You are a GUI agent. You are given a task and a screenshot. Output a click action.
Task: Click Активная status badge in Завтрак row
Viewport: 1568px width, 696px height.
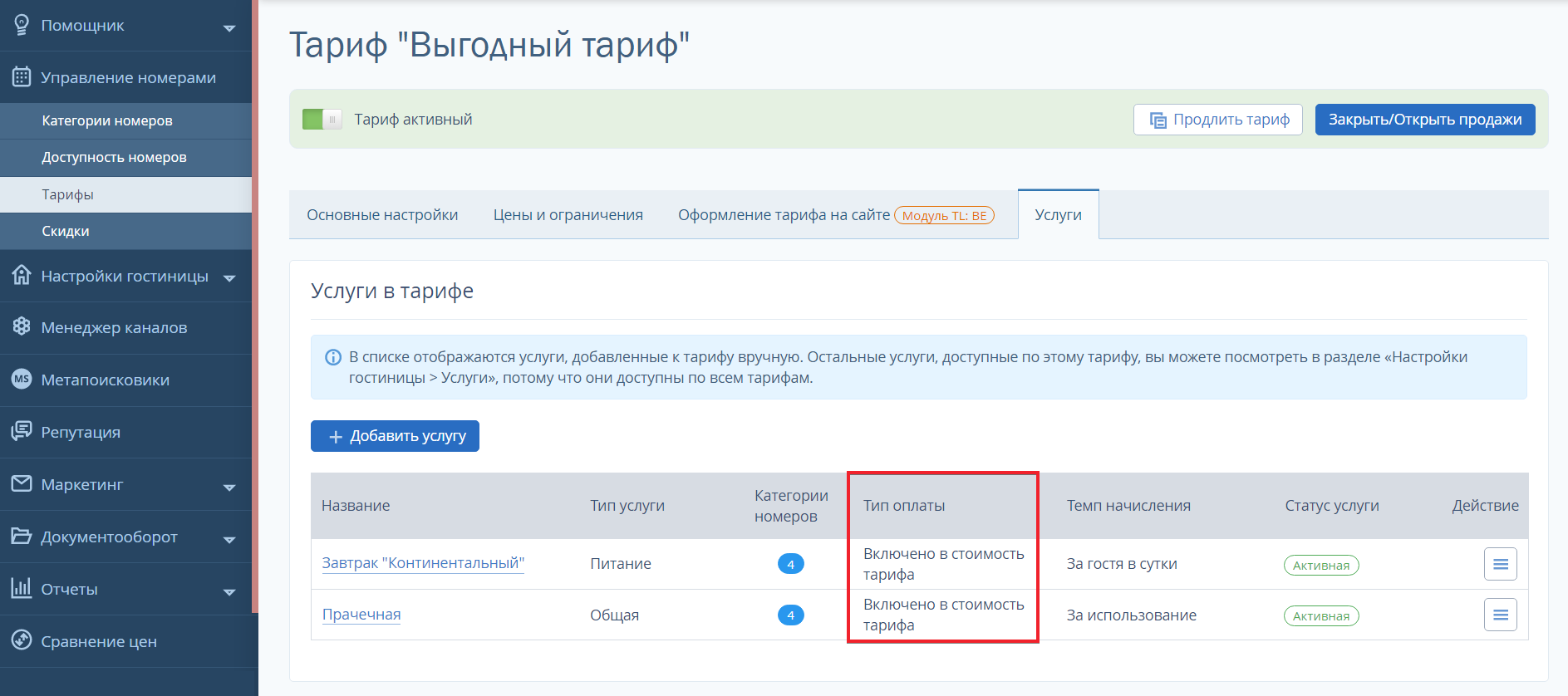tap(1321, 566)
